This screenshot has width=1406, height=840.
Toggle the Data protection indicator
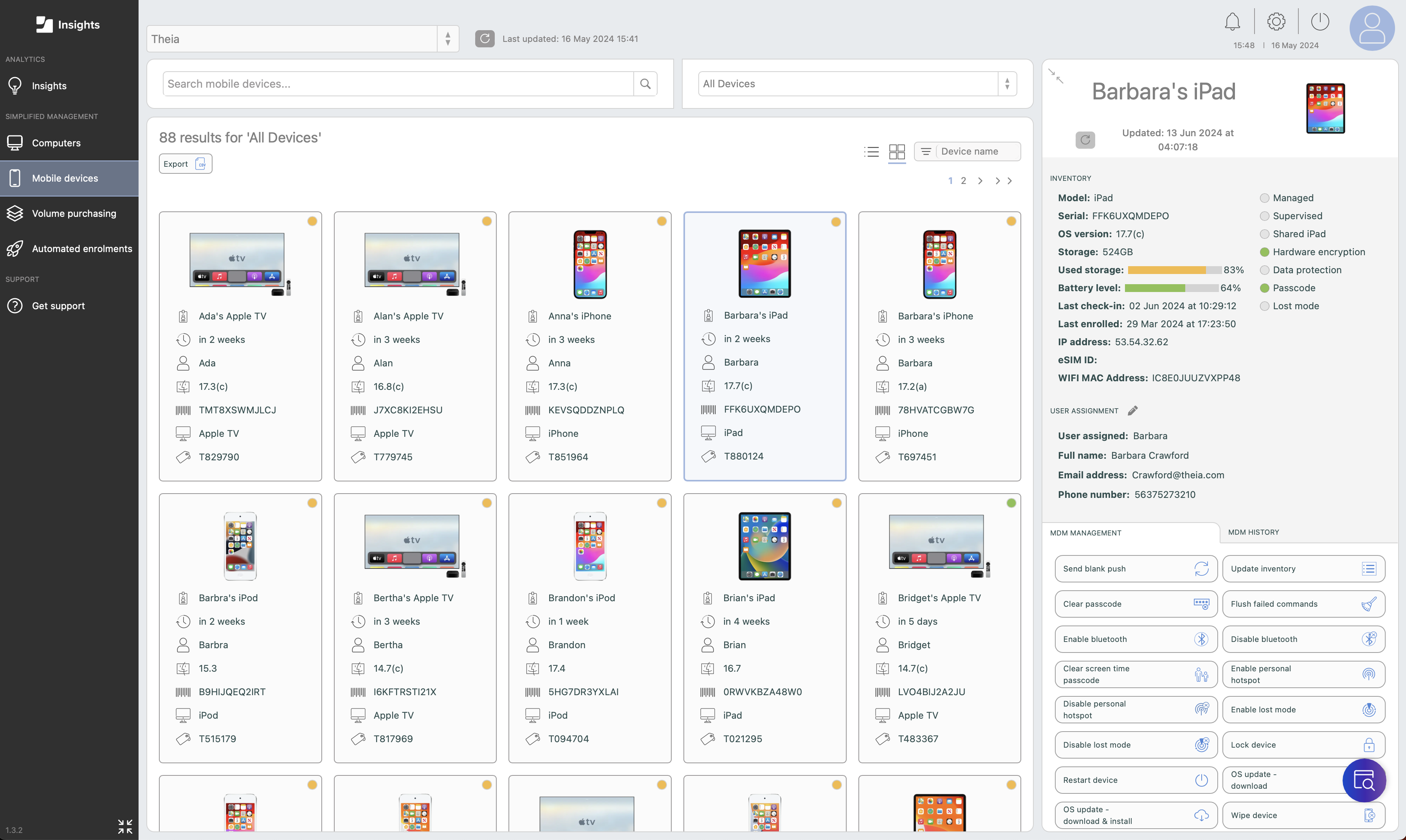(x=1264, y=270)
